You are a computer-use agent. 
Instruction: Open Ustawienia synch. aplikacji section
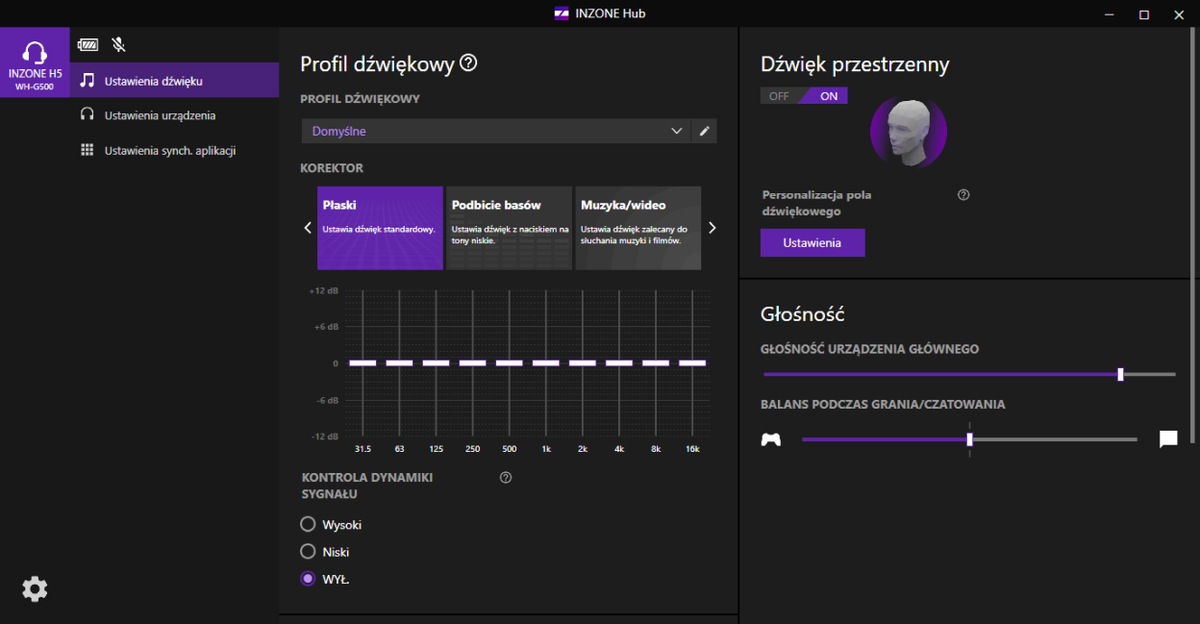[174, 150]
